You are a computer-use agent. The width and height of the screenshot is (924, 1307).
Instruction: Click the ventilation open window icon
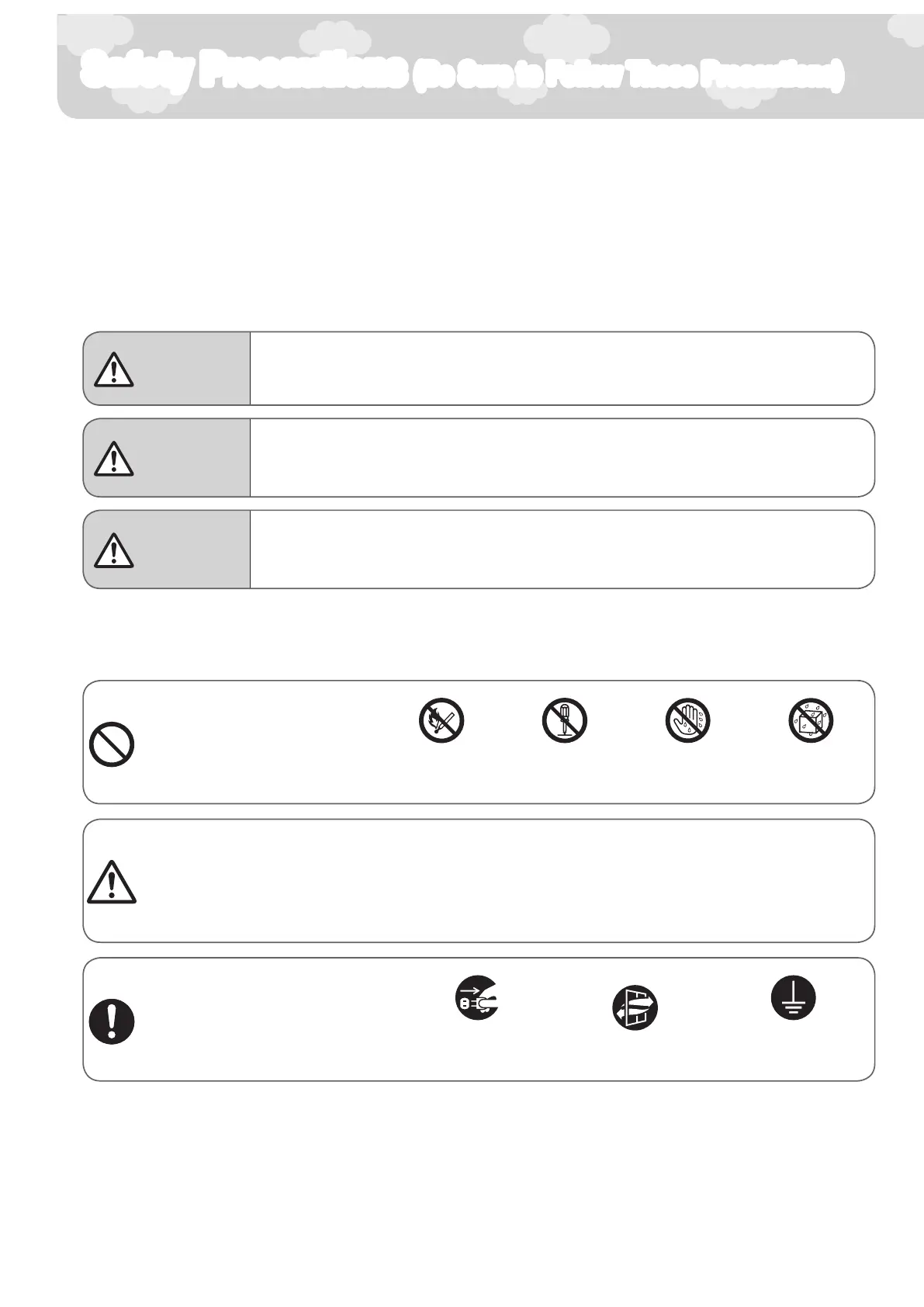pos(635,1008)
